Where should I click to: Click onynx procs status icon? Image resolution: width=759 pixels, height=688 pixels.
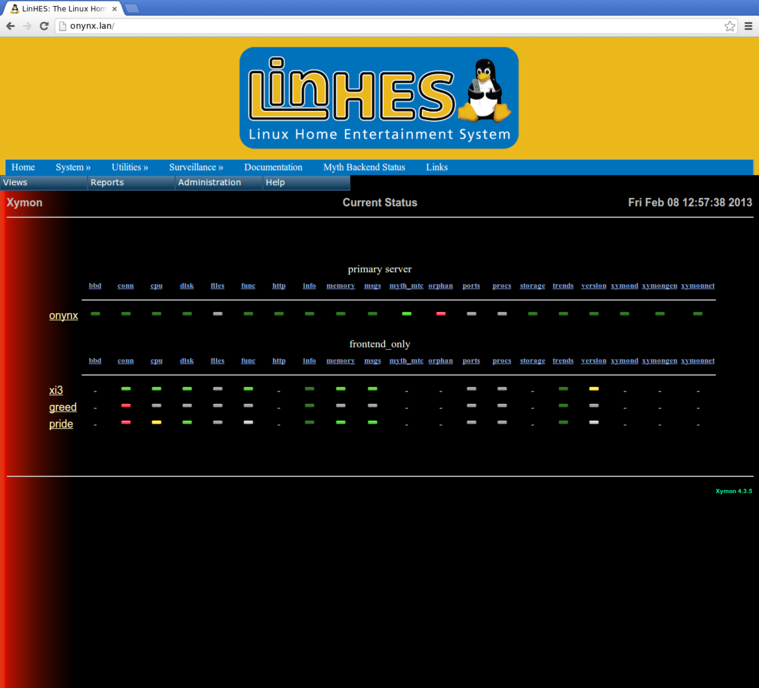point(502,314)
